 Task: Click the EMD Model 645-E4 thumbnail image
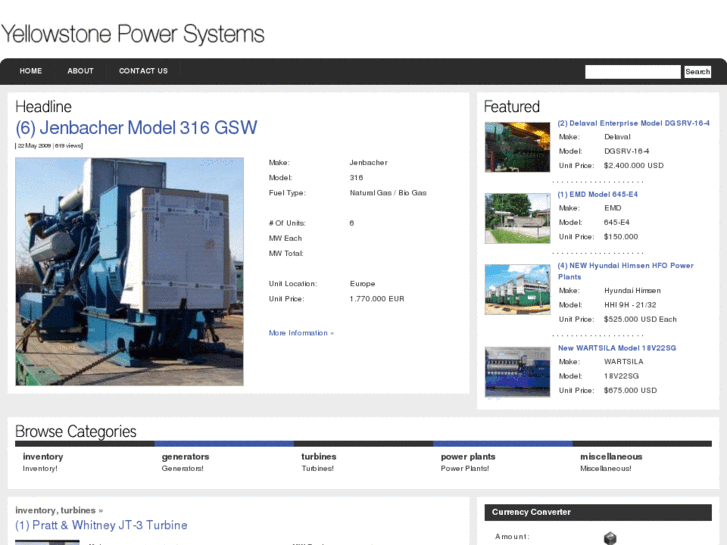[517, 218]
